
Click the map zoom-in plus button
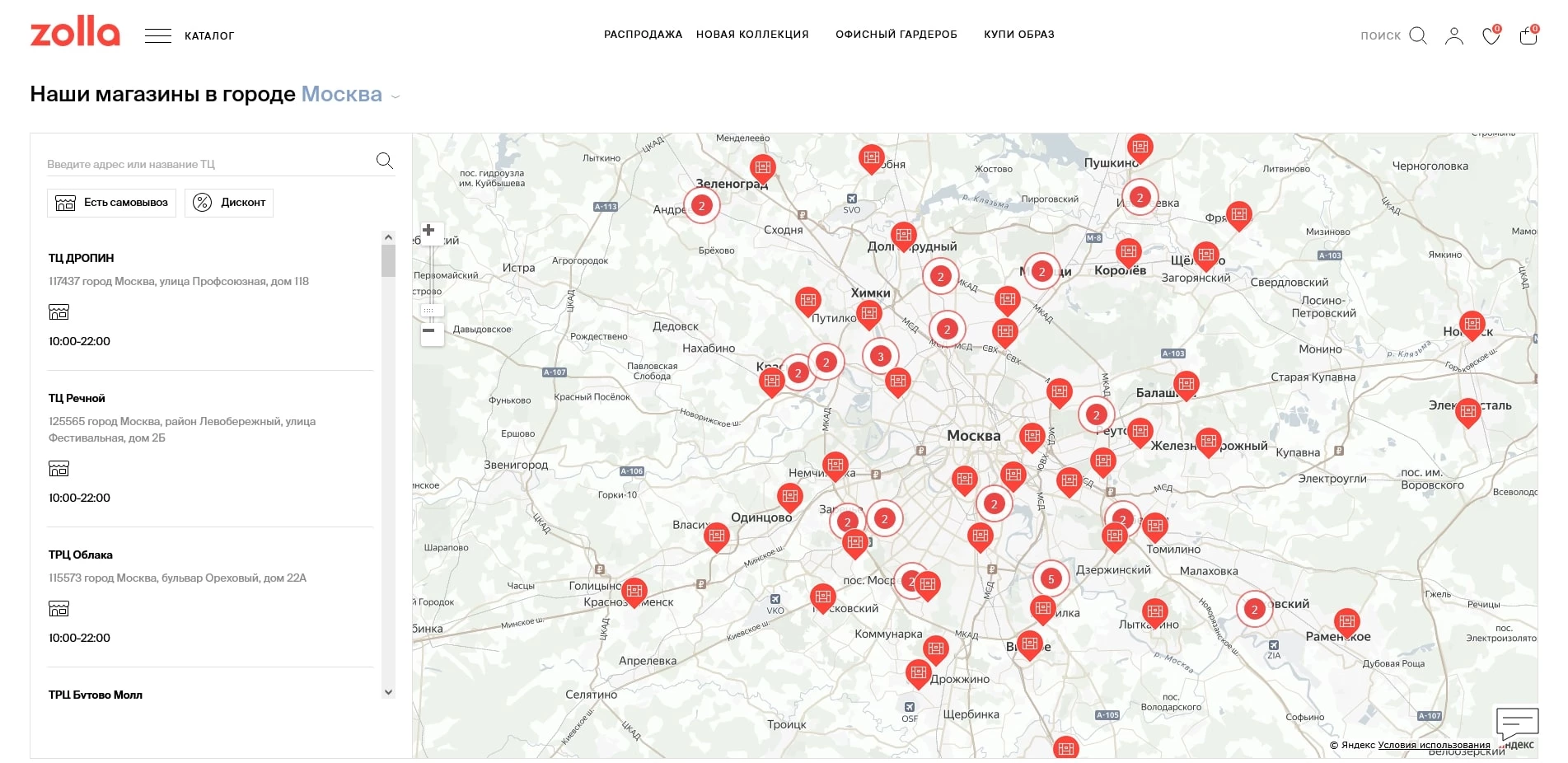429,232
